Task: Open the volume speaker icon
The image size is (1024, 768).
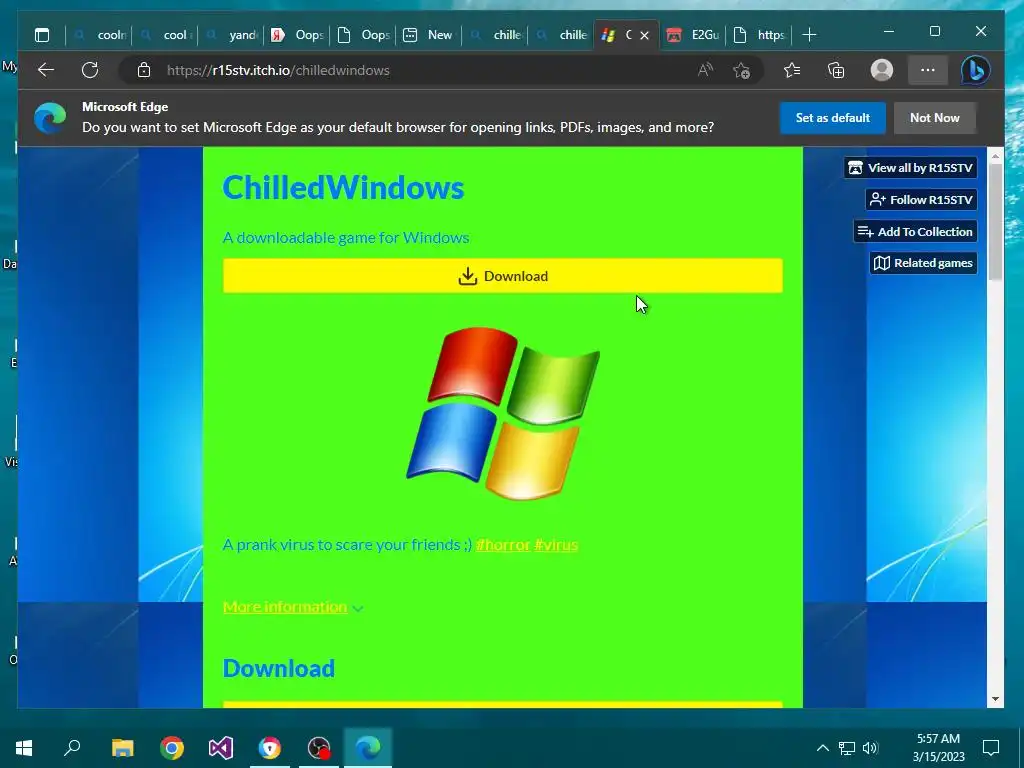Action: (870, 748)
